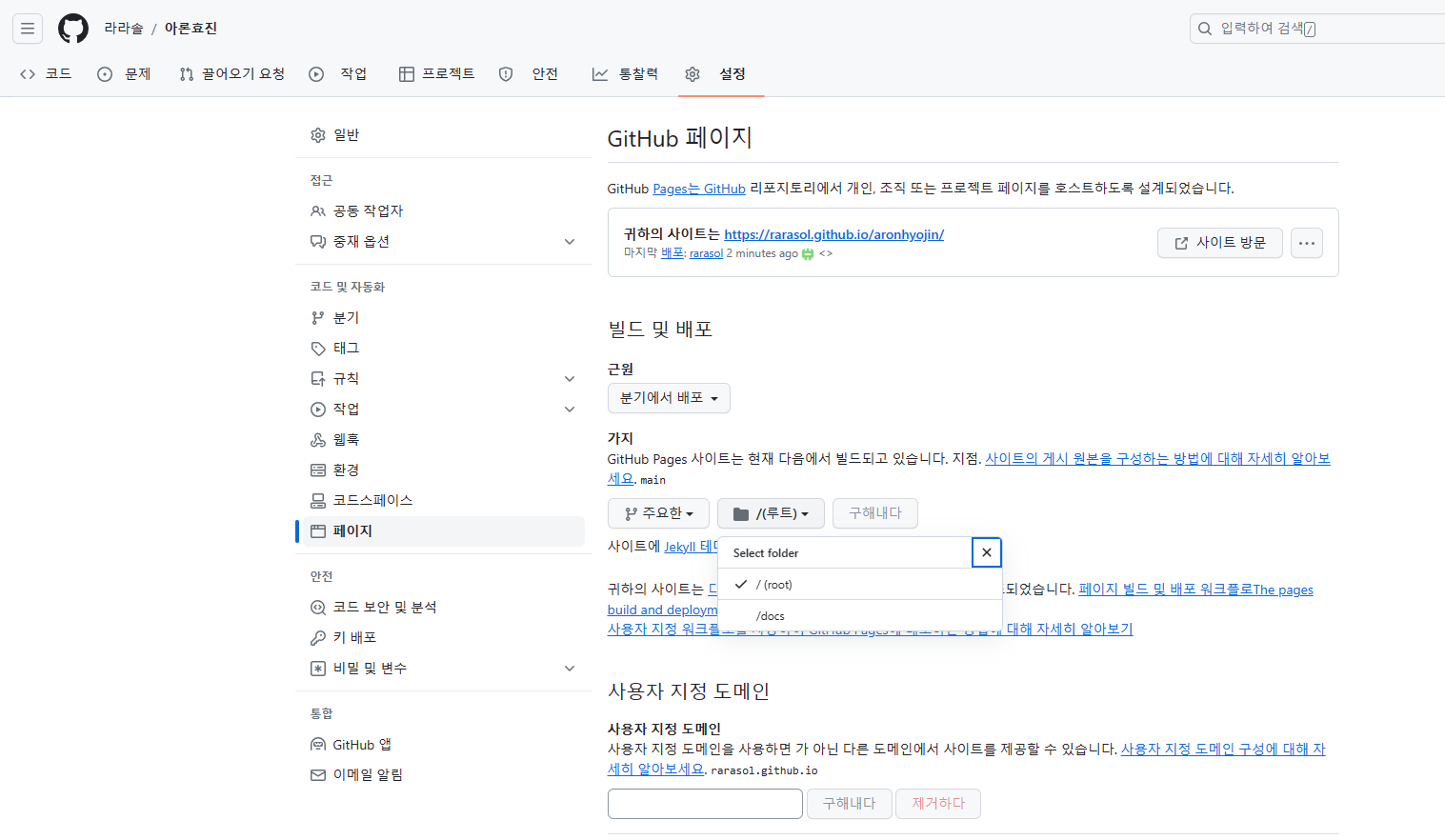Click the rarasol deployer link
1445x840 pixels.
(x=706, y=253)
